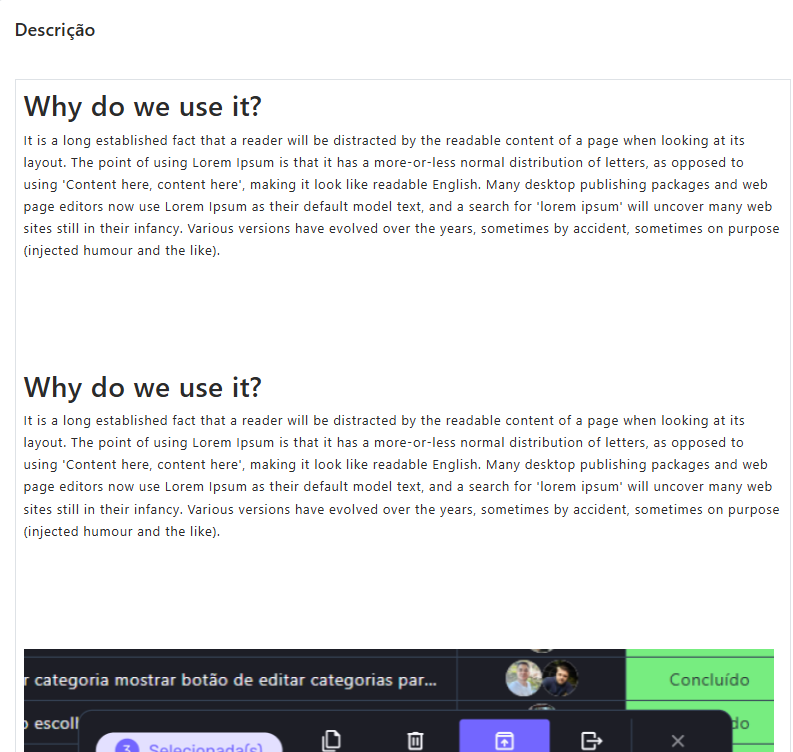This screenshot has height=752, width=793.
Task: Click the trash delete icon
Action: point(415,741)
